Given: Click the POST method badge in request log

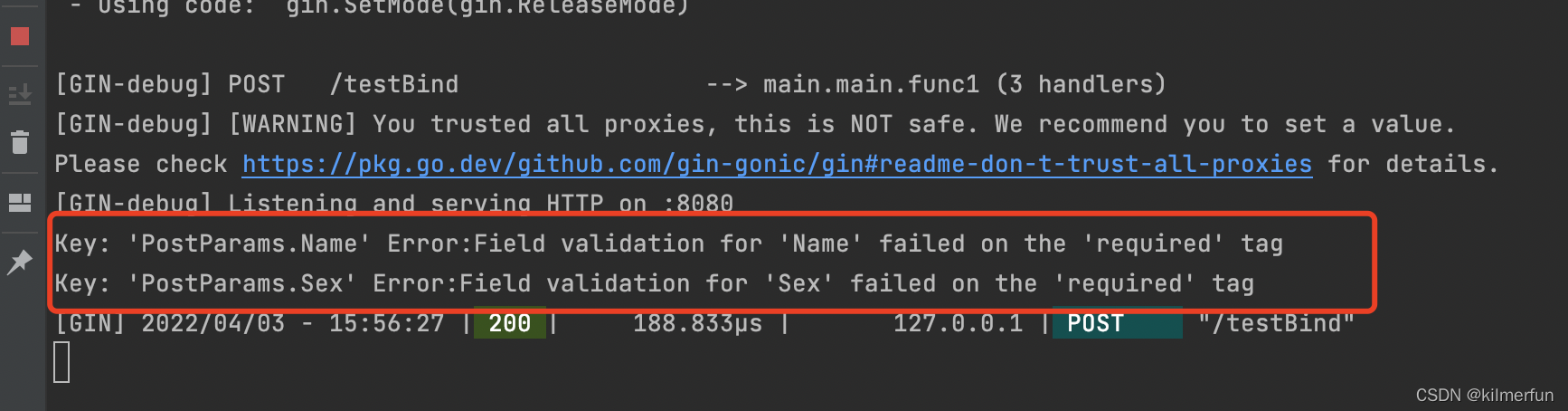Looking at the screenshot, I should 1117,323.
